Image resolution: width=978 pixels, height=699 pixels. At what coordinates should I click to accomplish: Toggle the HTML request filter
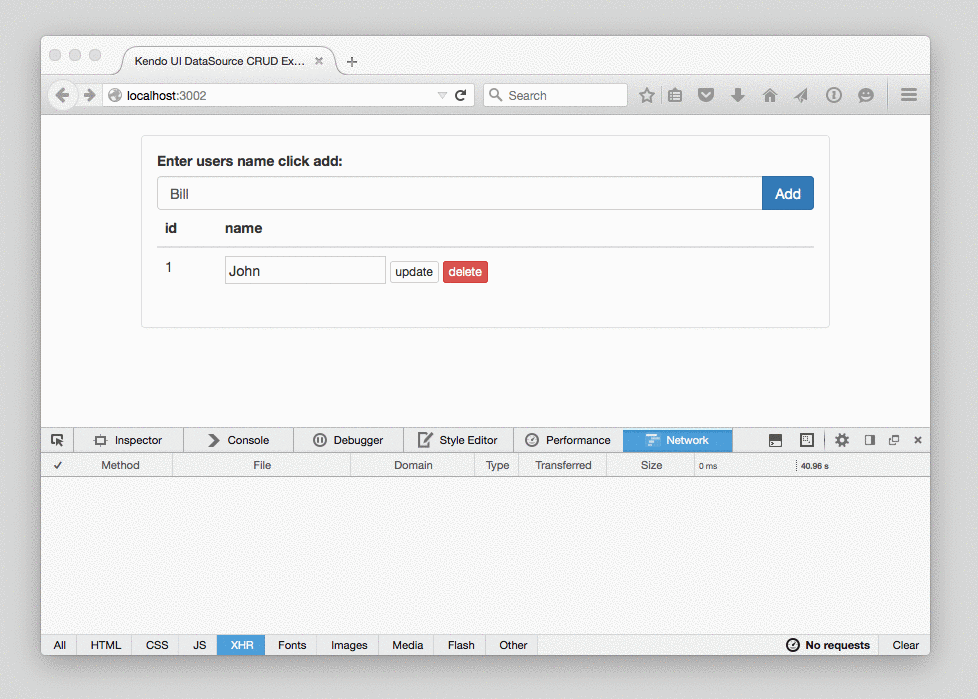click(104, 645)
